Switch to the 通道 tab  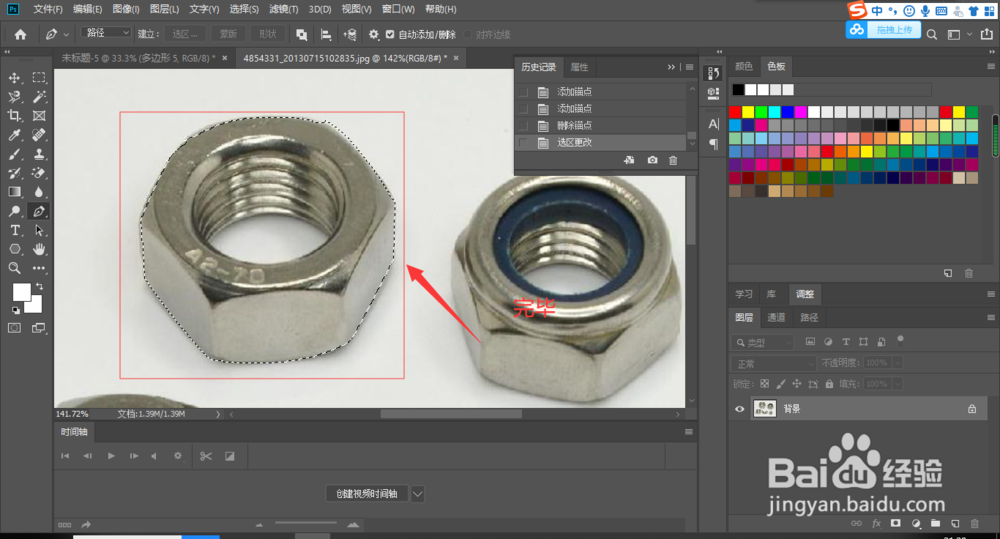coord(776,318)
